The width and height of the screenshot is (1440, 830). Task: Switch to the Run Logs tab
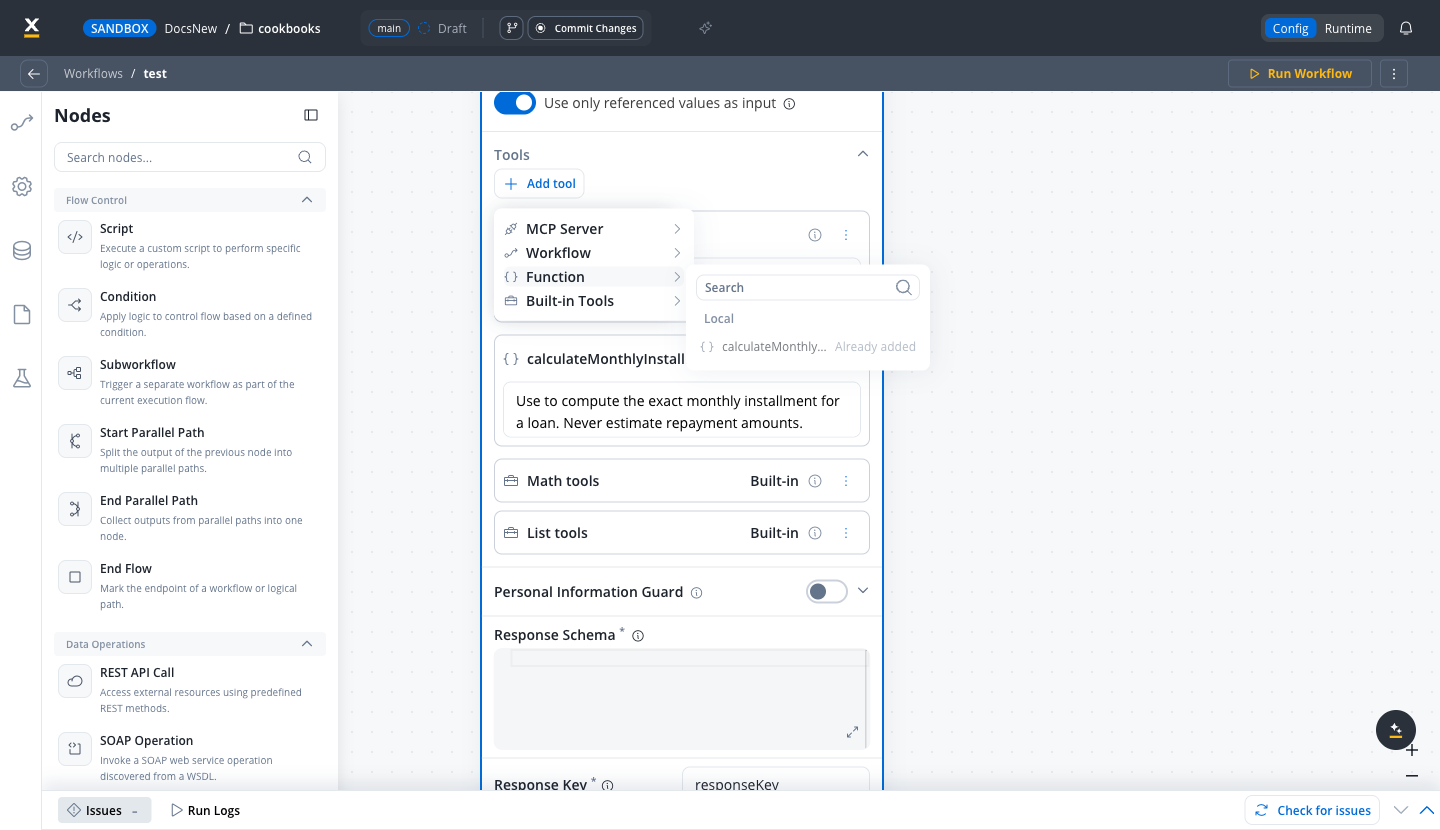(x=205, y=810)
